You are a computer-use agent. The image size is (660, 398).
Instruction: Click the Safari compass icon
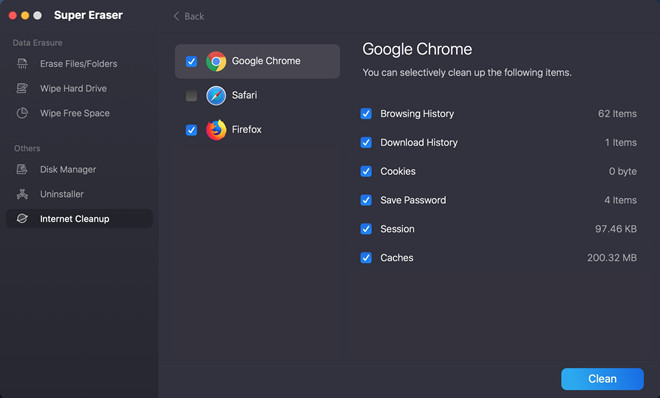[x=216, y=96]
